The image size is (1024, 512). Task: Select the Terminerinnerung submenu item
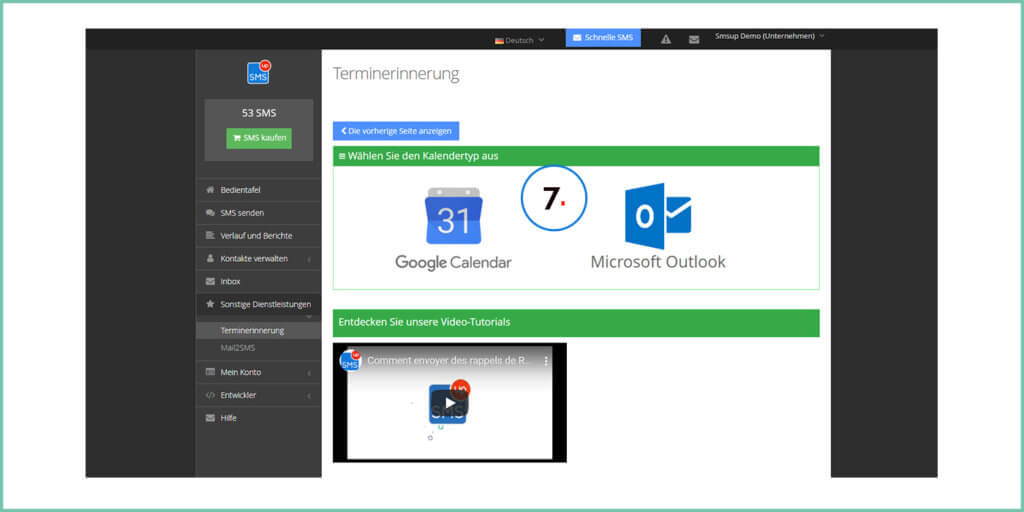pos(259,330)
